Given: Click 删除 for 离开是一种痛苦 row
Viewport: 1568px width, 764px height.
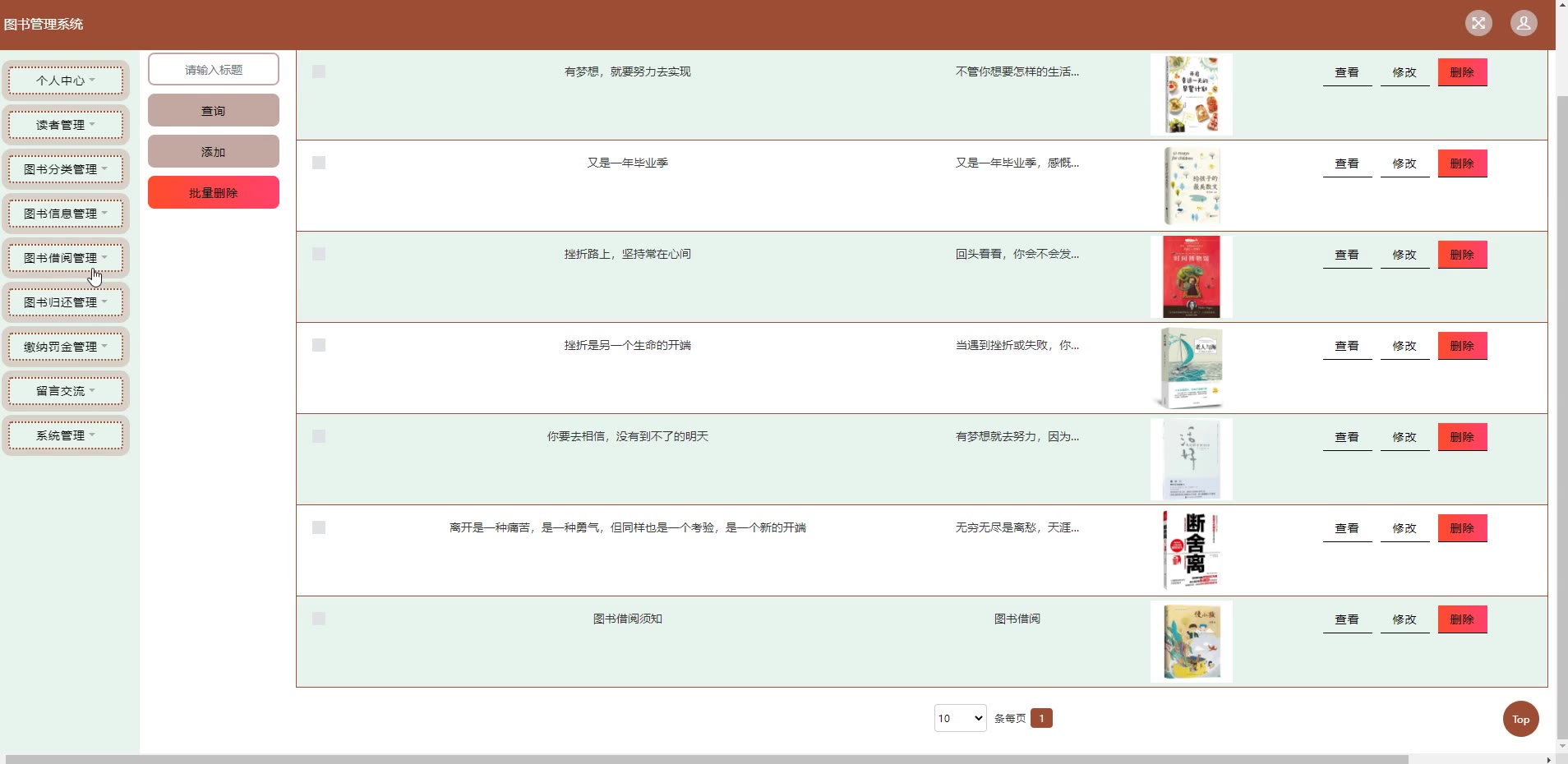Looking at the screenshot, I should (1462, 528).
